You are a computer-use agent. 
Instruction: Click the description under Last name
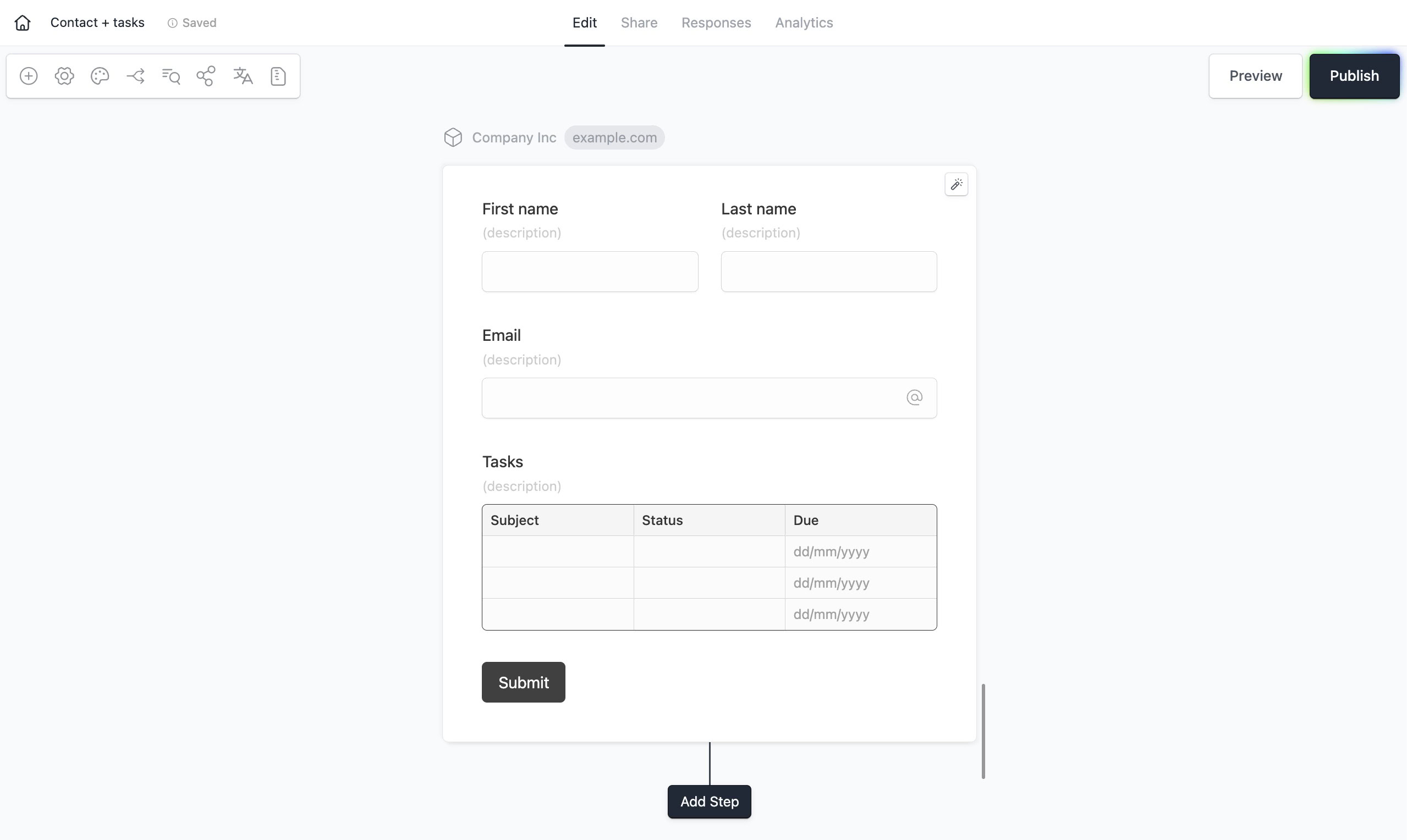pos(760,233)
